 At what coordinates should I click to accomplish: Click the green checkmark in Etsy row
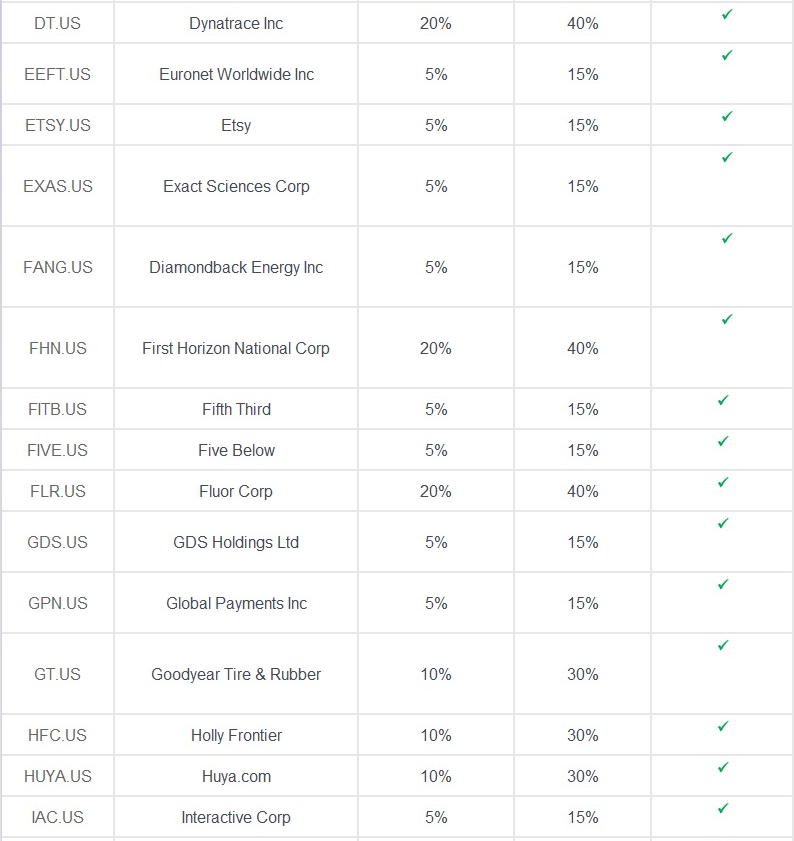pos(727,116)
